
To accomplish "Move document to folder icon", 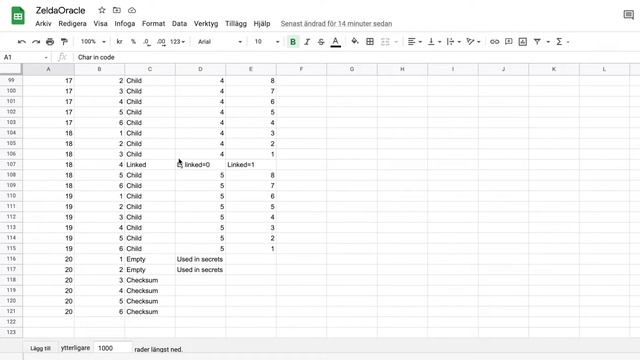I will click(x=117, y=10).
